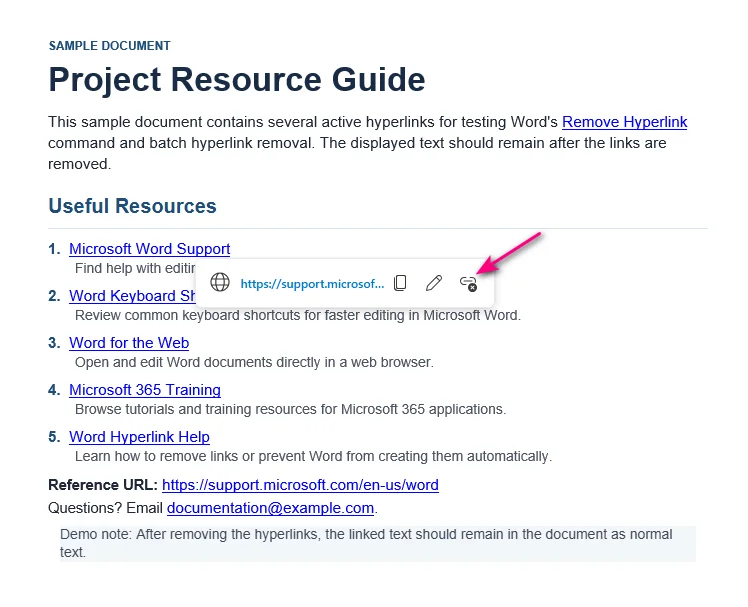Edit link with the pencil icon
The width and height of the screenshot is (748, 607).
[434, 283]
